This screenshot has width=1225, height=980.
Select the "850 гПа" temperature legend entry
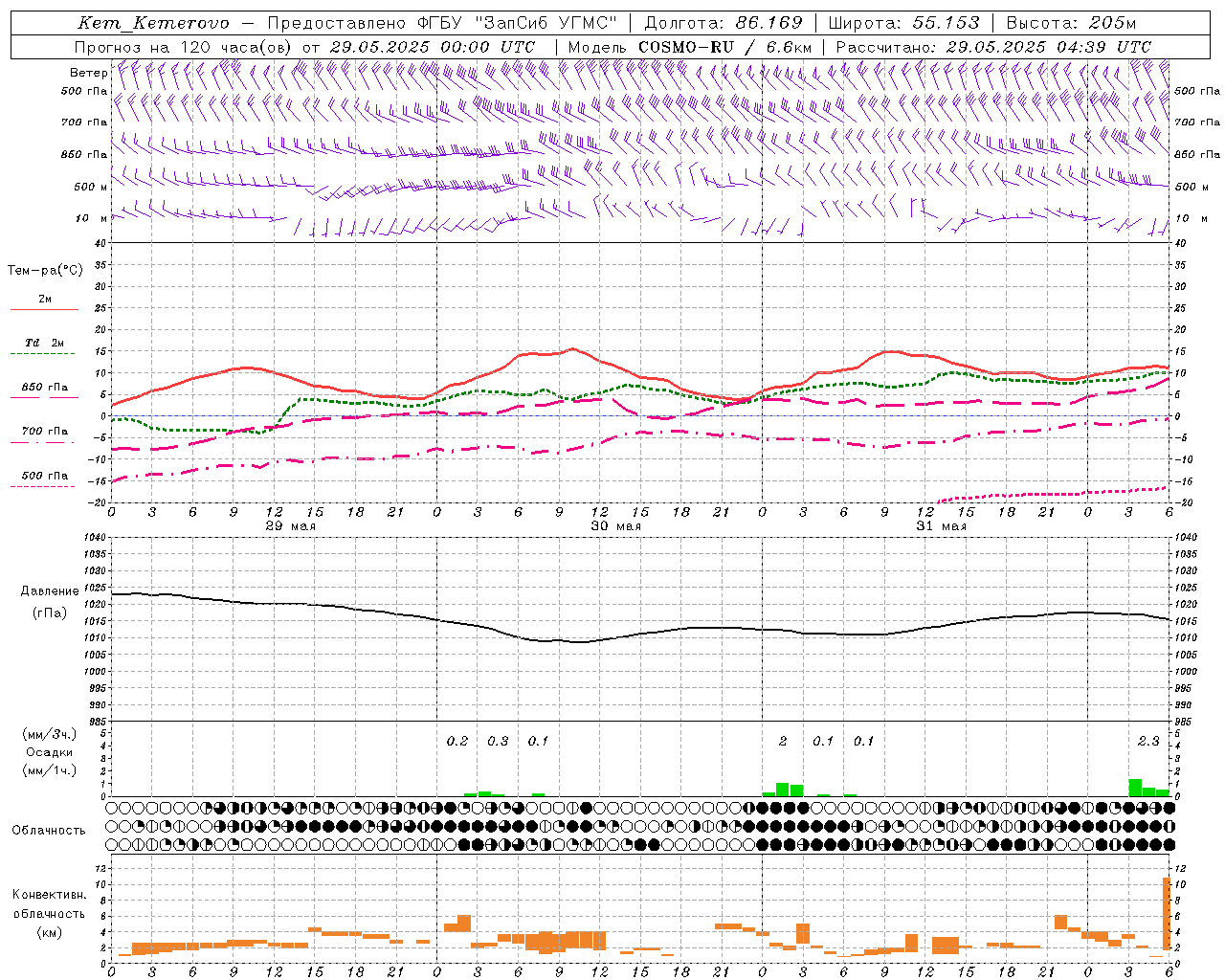click(x=45, y=388)
